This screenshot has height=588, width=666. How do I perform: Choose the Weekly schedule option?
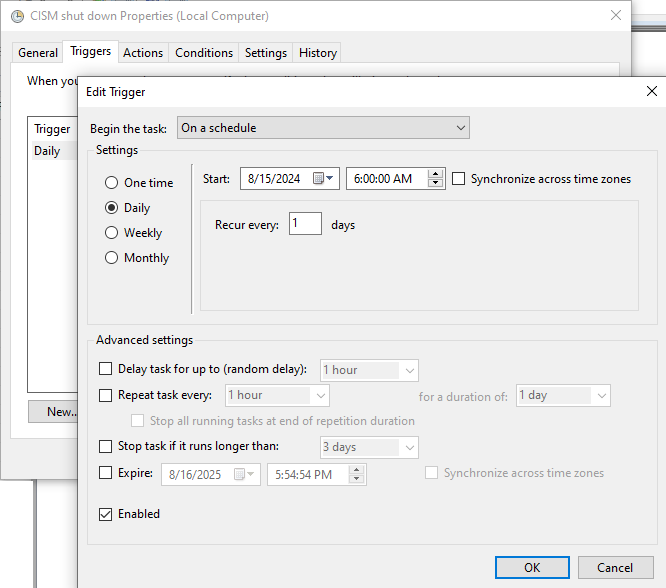point(112,233)
